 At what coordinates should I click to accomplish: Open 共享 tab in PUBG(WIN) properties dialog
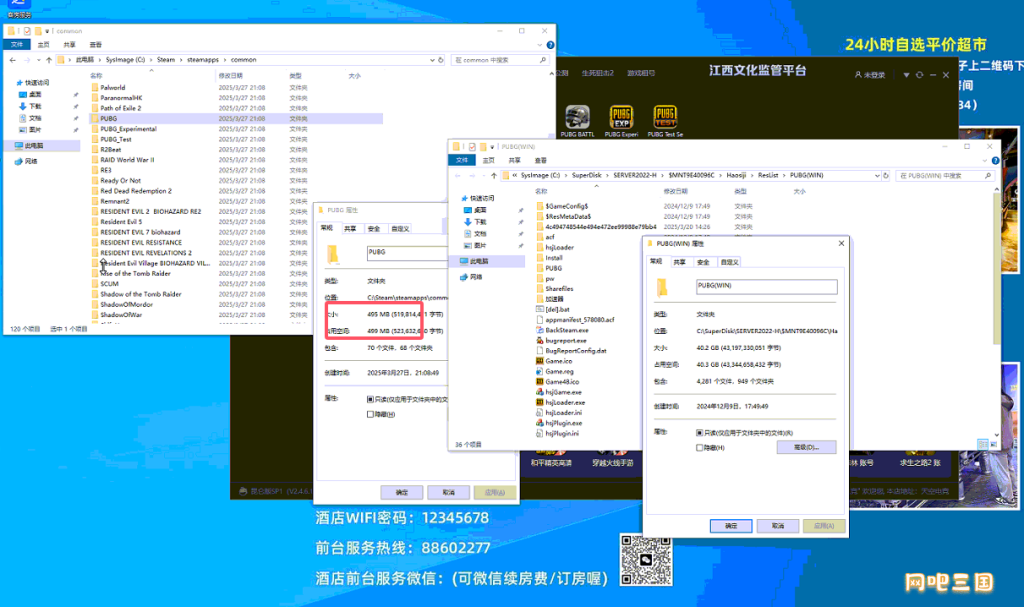(680, 262)
